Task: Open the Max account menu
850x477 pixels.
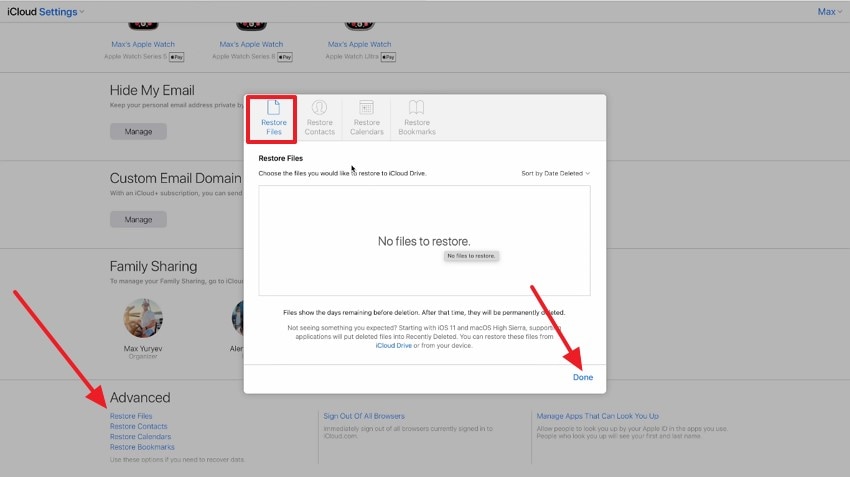Action: tap(830, 11)
